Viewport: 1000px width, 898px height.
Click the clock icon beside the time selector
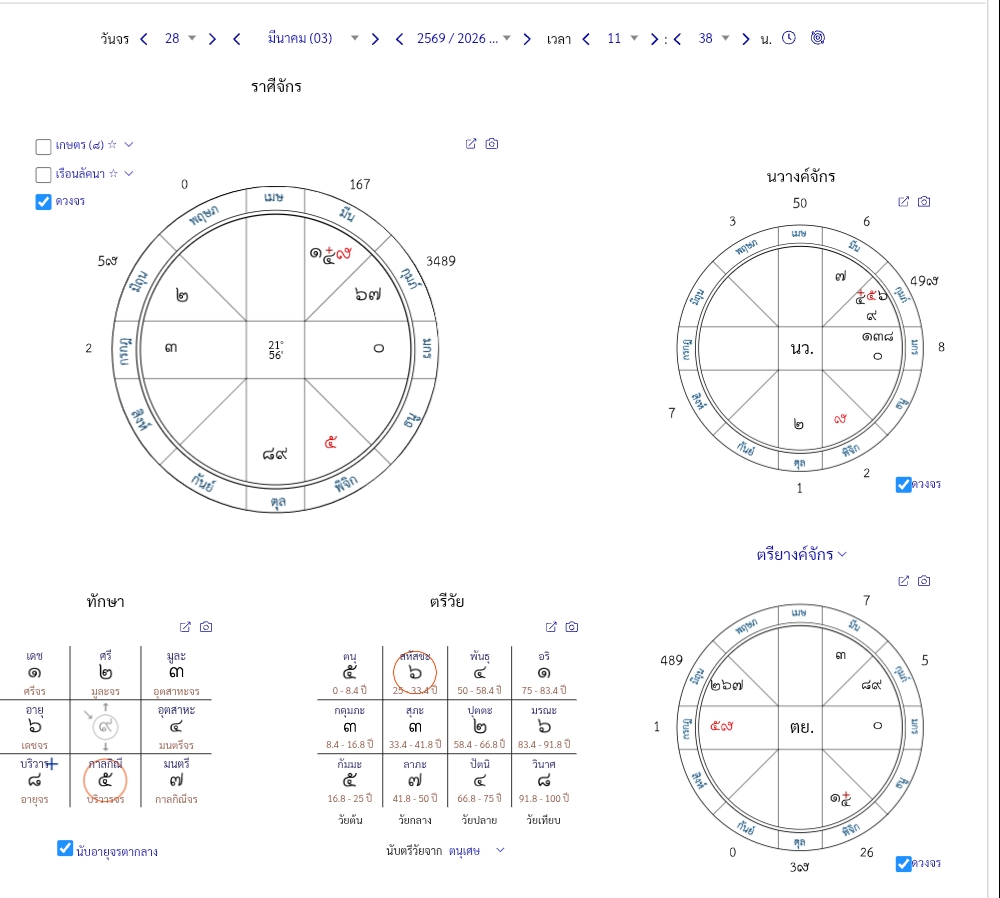[x=789, y=38]
